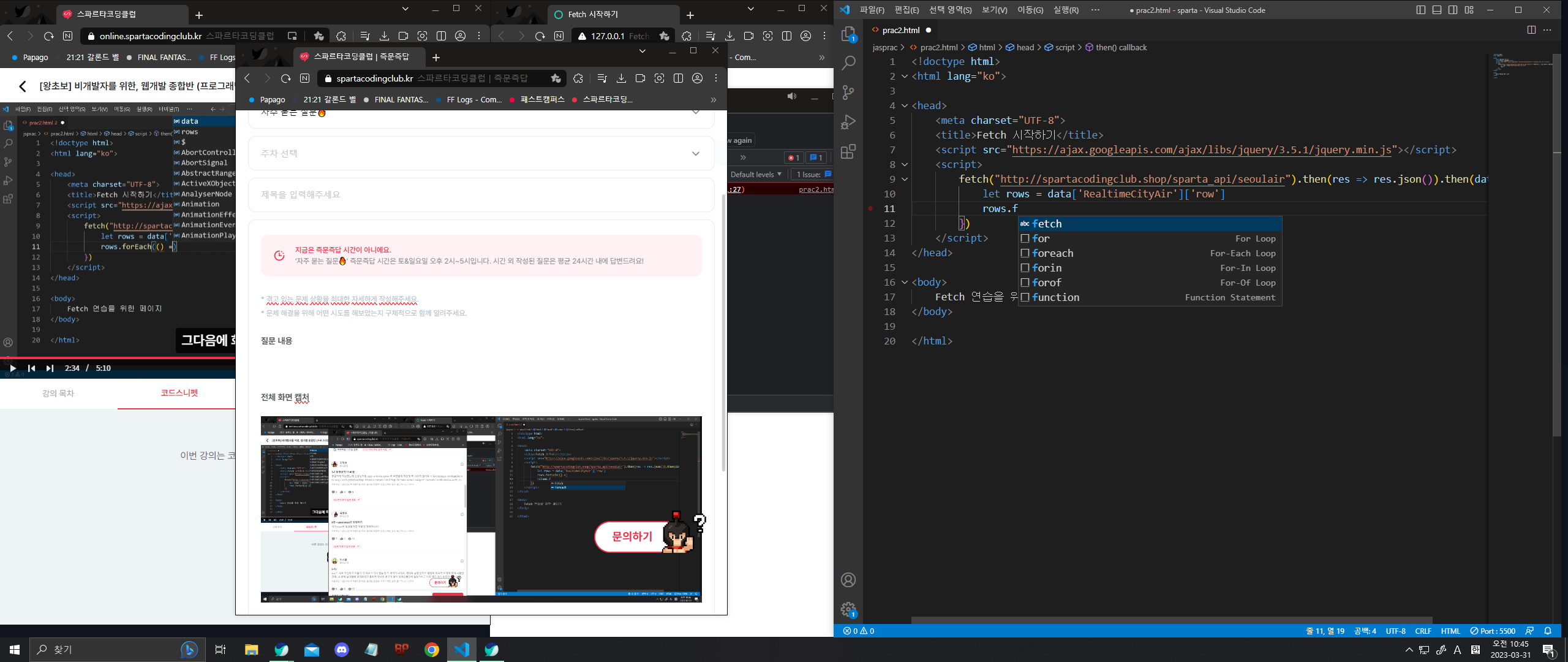This screenshot has height=662, width=1568.
Task: Toggle panel layout icon in VS Code title bar
Action: click(1437, 10)
